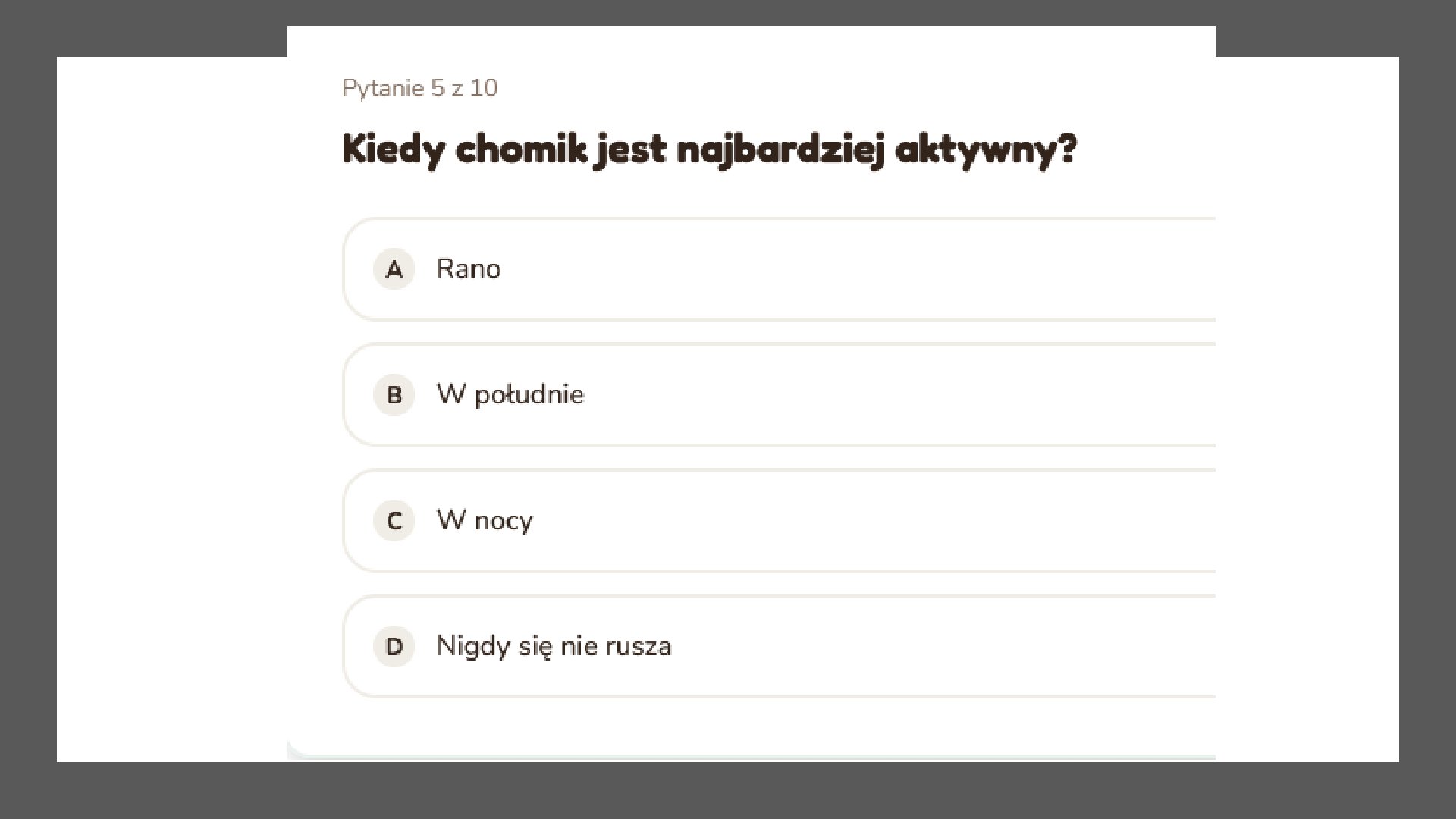
Task: Choose the answer text "W południe"
Action: tap(510, 395)
